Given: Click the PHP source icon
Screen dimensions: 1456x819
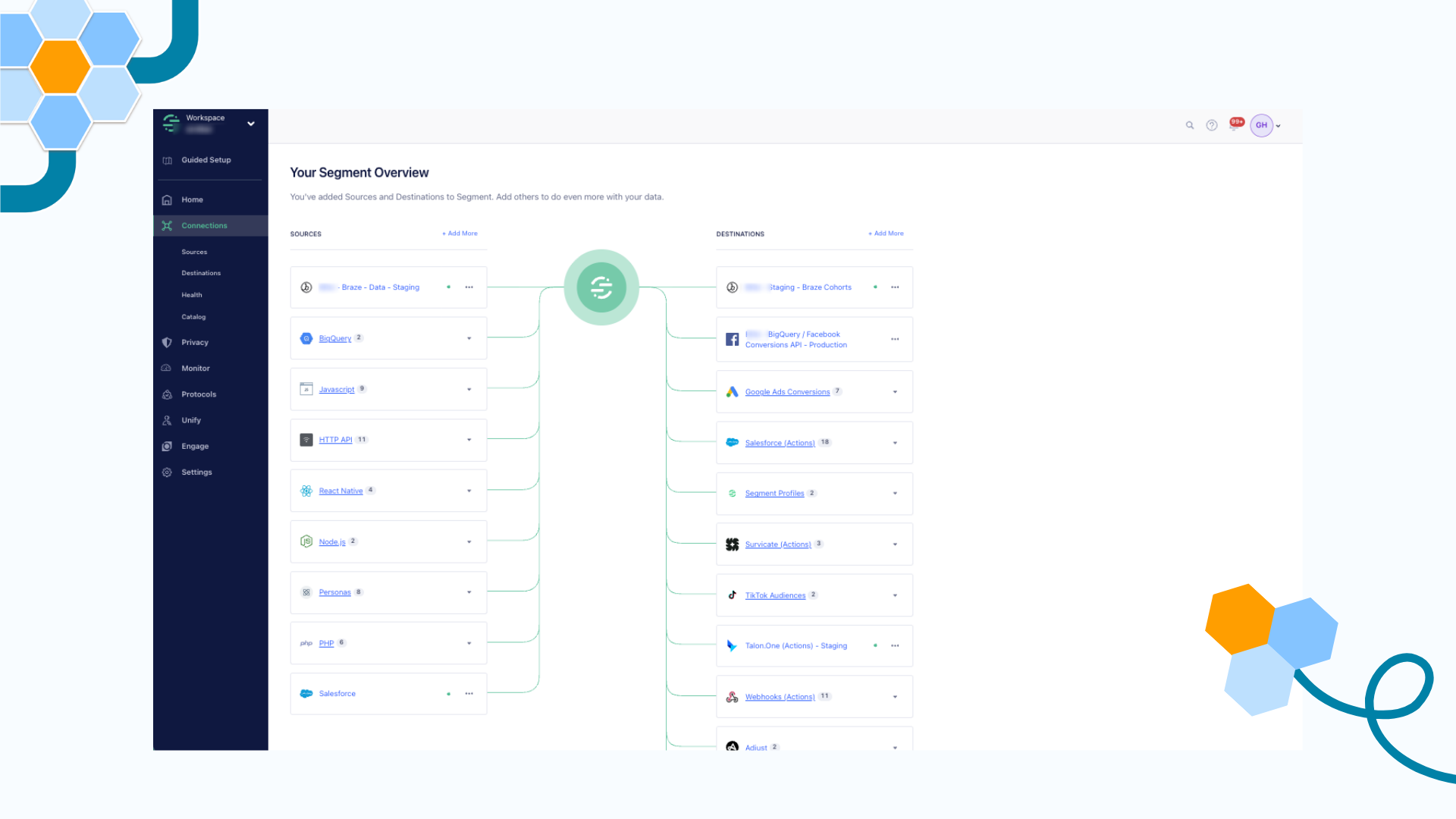Looking at the screenshot, I should (306, 643).
